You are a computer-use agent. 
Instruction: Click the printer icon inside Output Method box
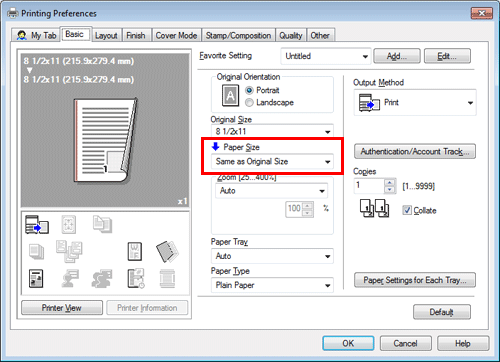point(369,103)
